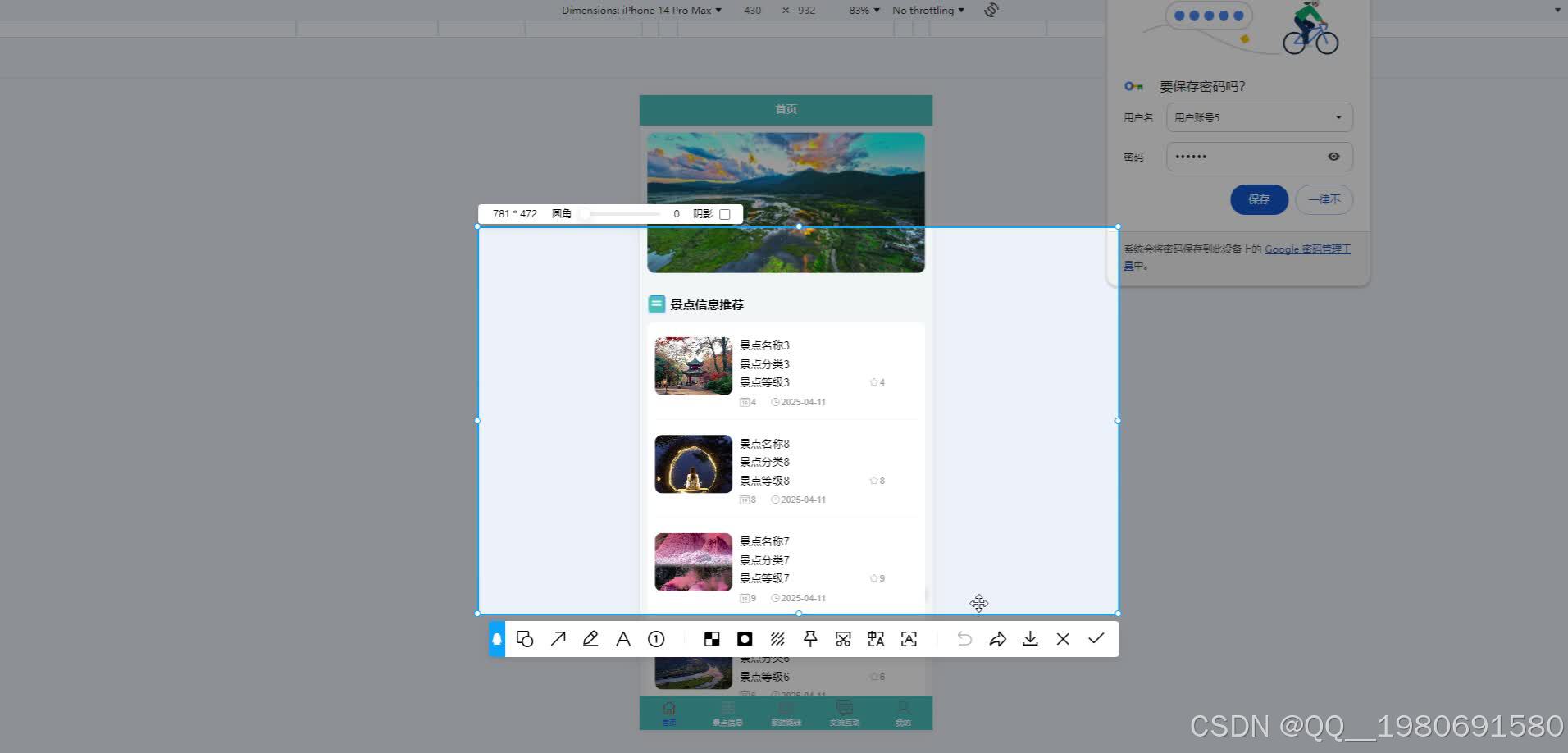Select the arrow annotation tool
Image resolution: width=1568 pixels, height=753 pixels.
tap(558, 638)
